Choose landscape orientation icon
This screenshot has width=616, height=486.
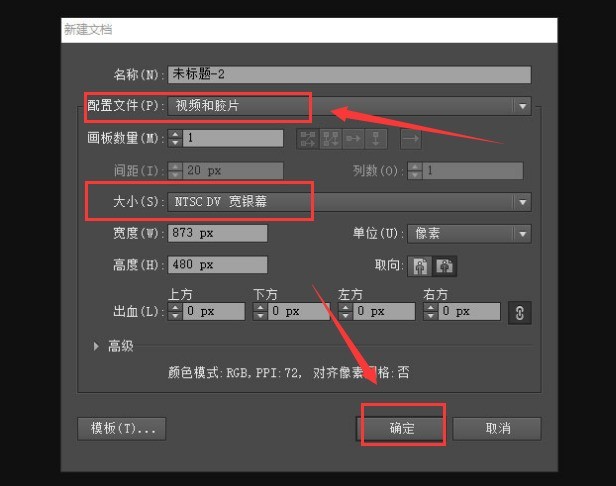point(444,266)
